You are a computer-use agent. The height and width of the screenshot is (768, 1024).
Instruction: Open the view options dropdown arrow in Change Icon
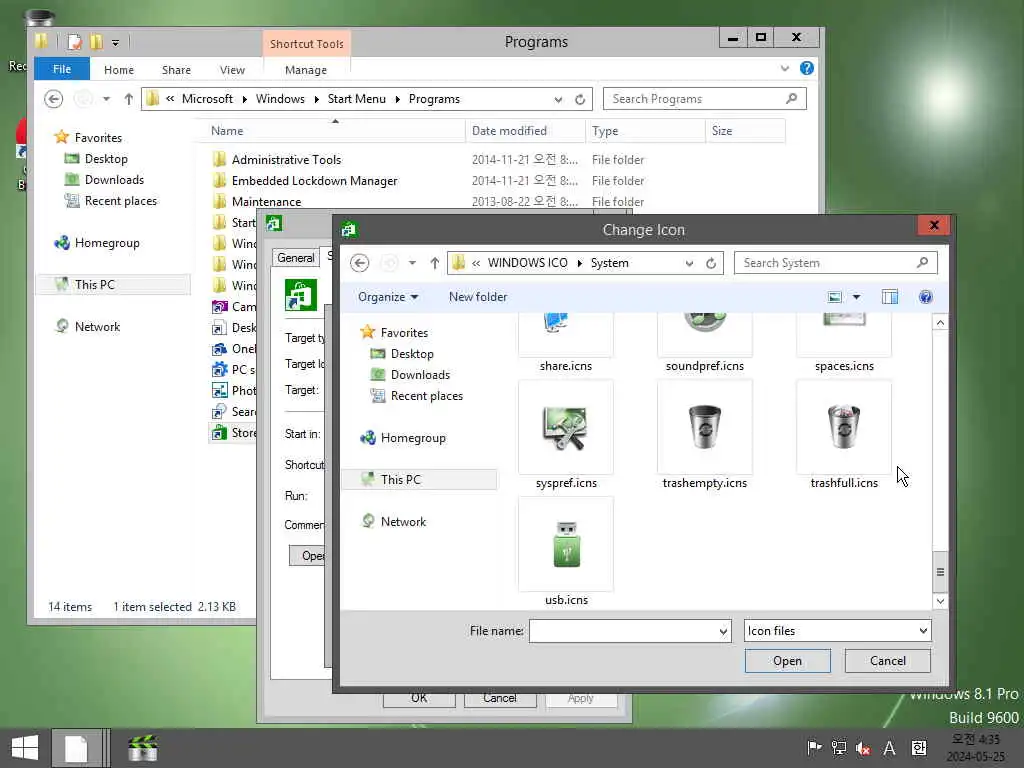pos(856,297)
